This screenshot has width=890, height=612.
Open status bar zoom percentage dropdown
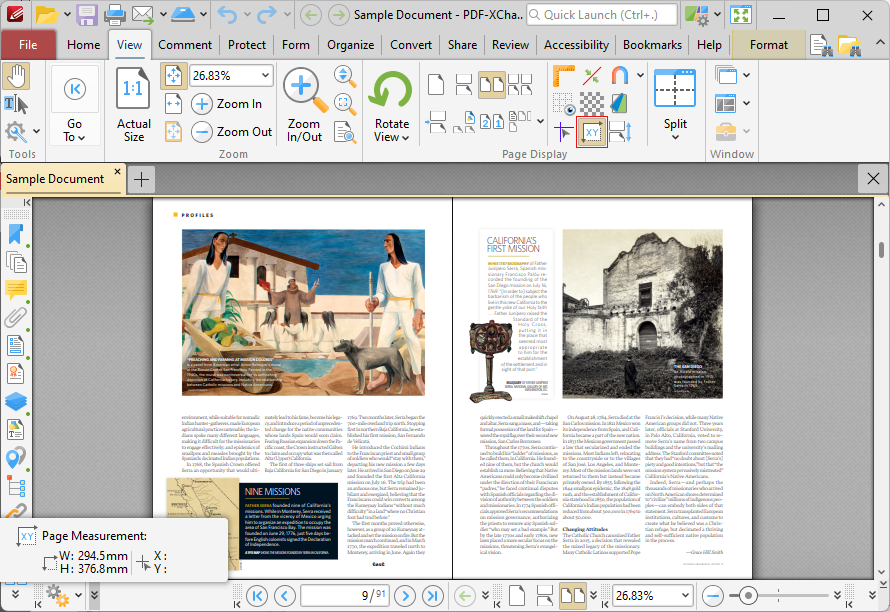[x=686, y=596]
